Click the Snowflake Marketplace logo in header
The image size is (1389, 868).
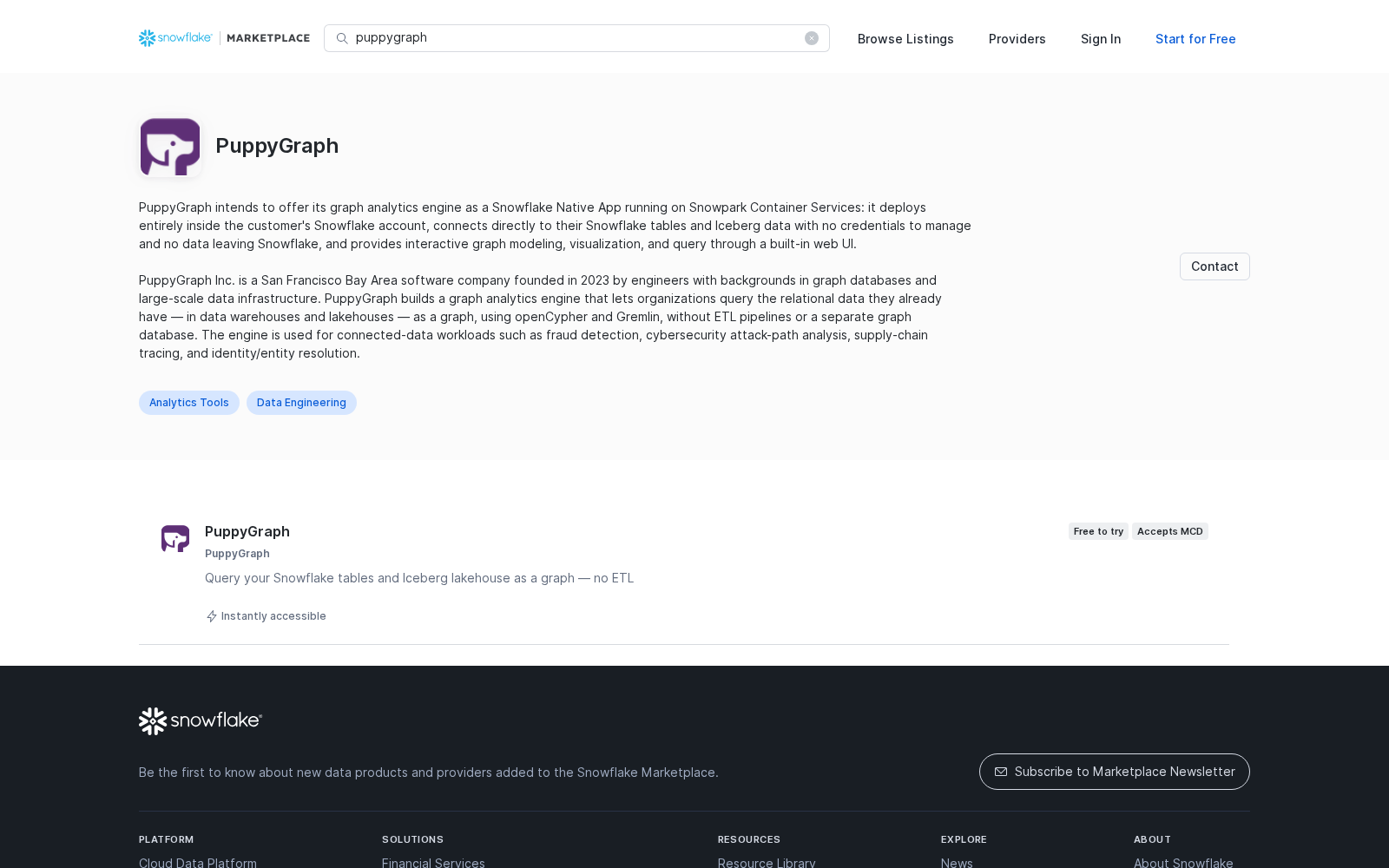point(224,38)
